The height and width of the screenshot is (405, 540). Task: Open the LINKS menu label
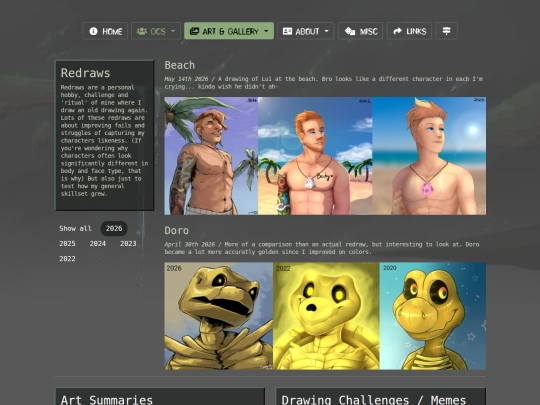point(416,31)
